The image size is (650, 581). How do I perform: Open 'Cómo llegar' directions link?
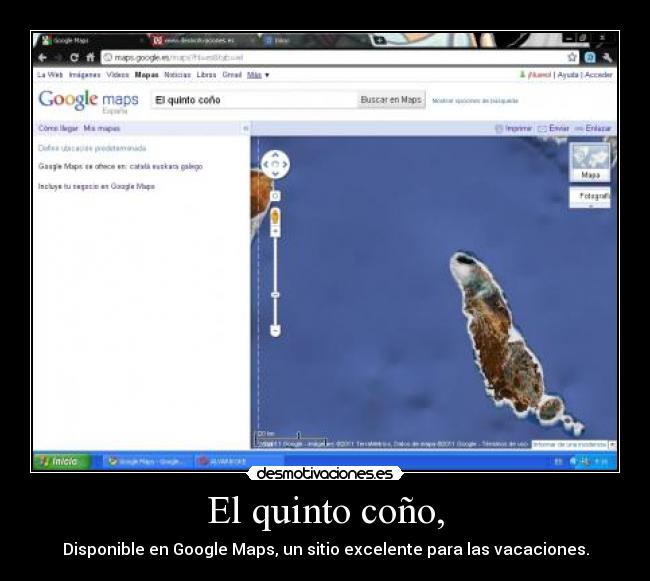pos(58,128)
